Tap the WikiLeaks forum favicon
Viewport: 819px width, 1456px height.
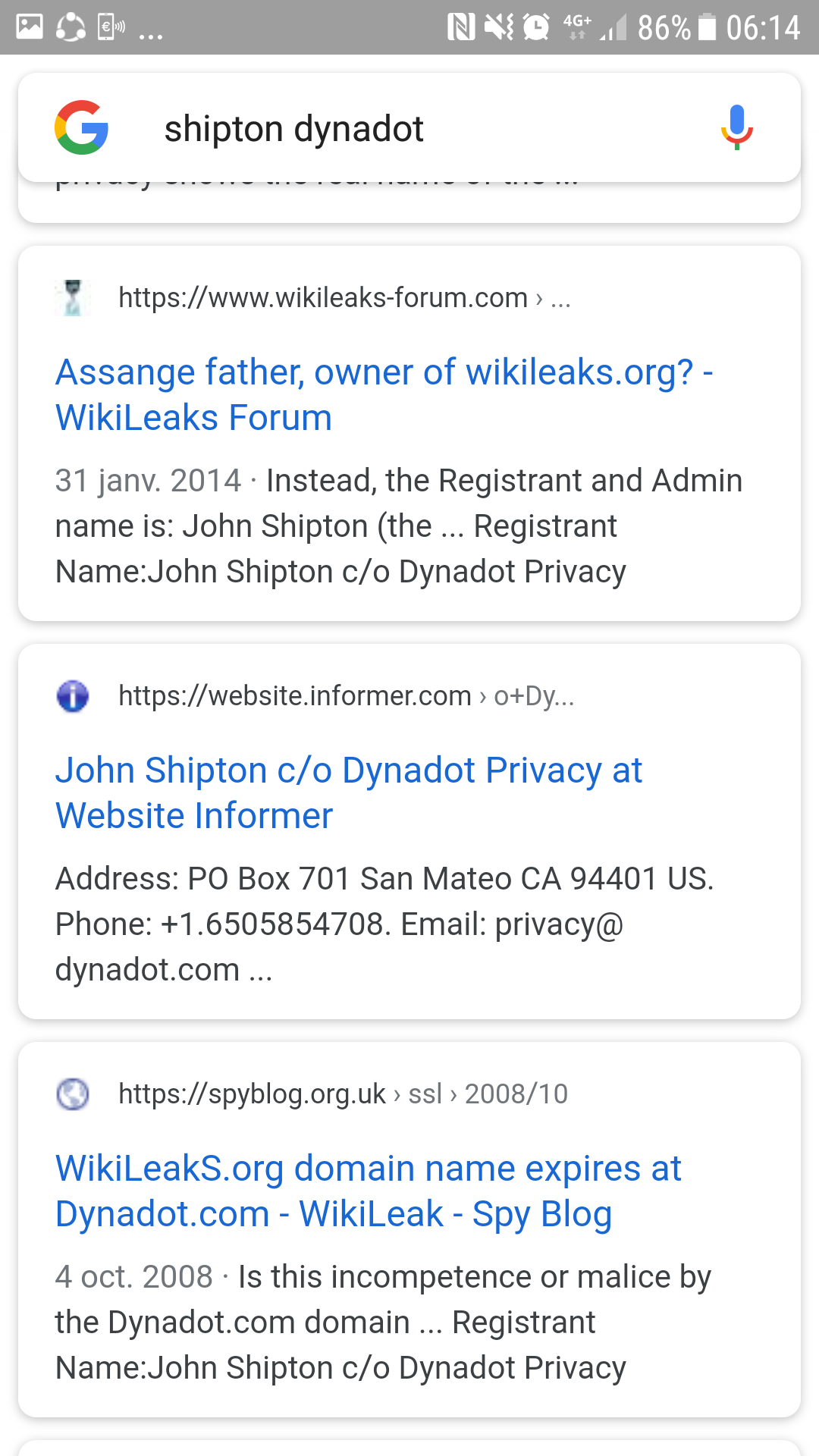73,297
